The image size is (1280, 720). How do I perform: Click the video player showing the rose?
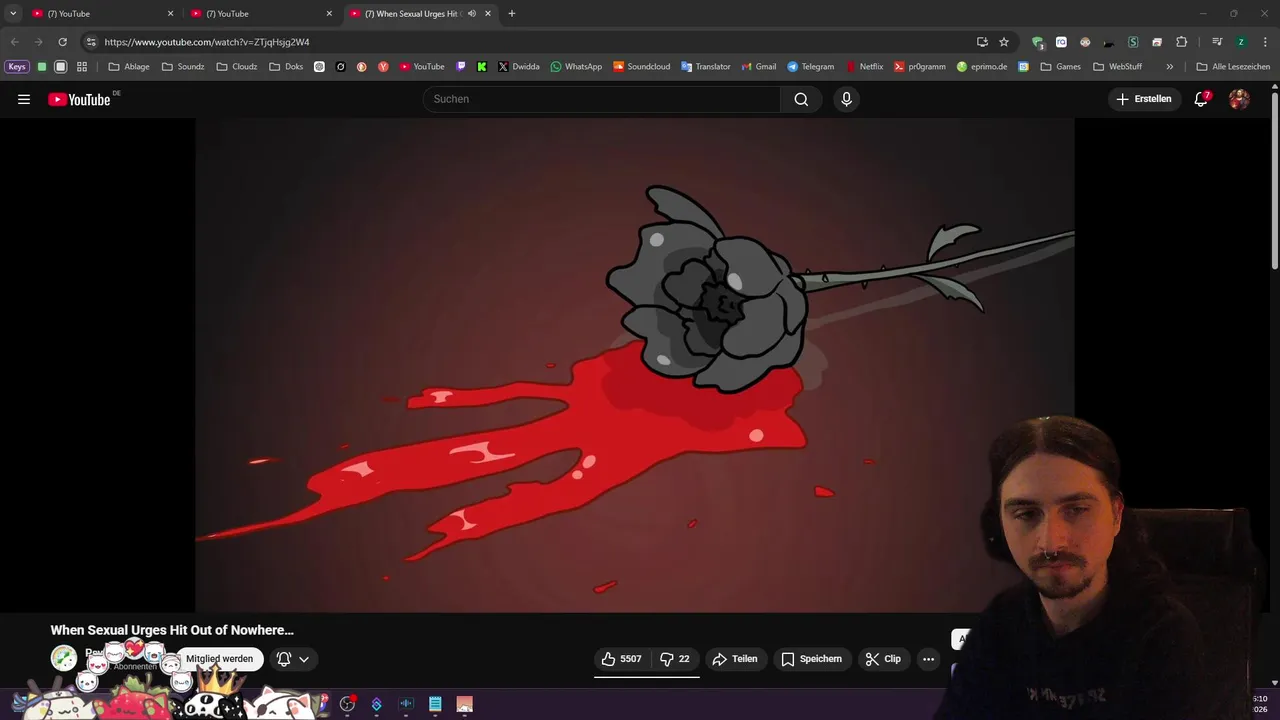pos(634,365)
